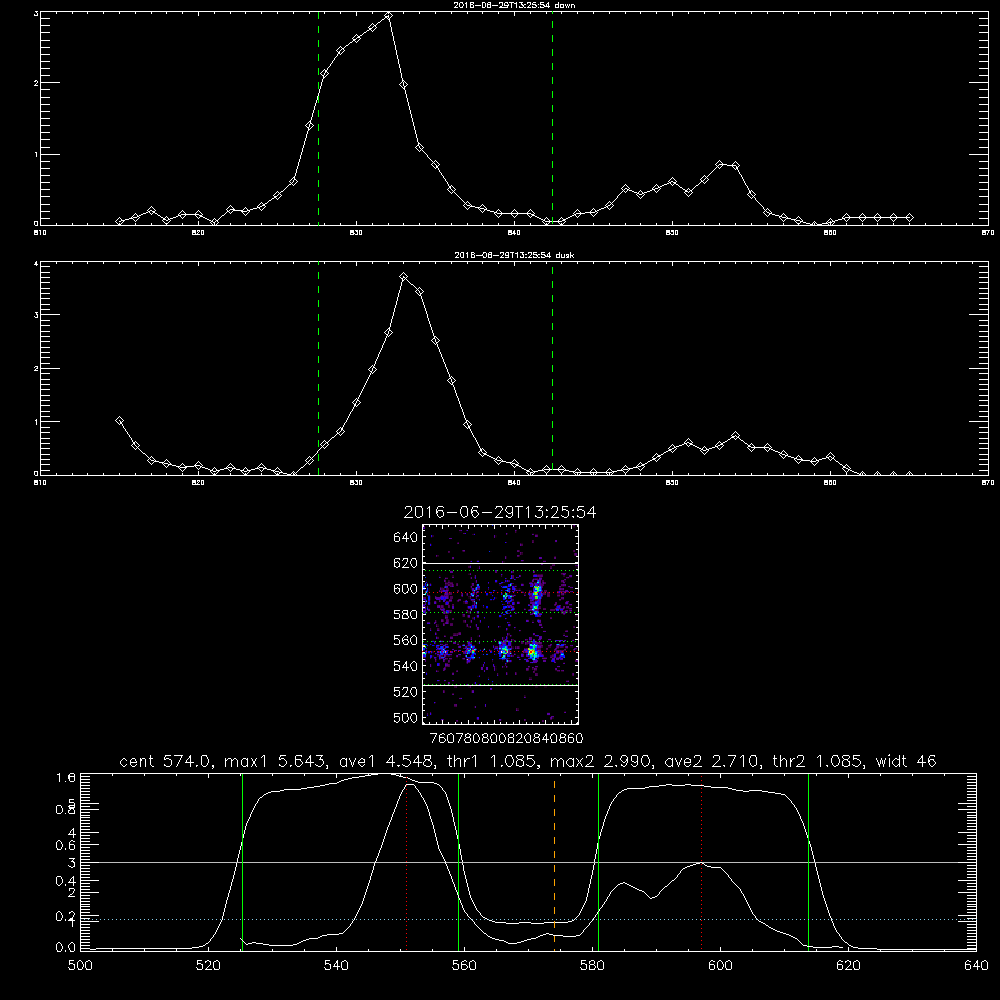Click the right green dashed line in dusk plot
Viewport: 1000px width, 1000px height.
click(552, 369)
